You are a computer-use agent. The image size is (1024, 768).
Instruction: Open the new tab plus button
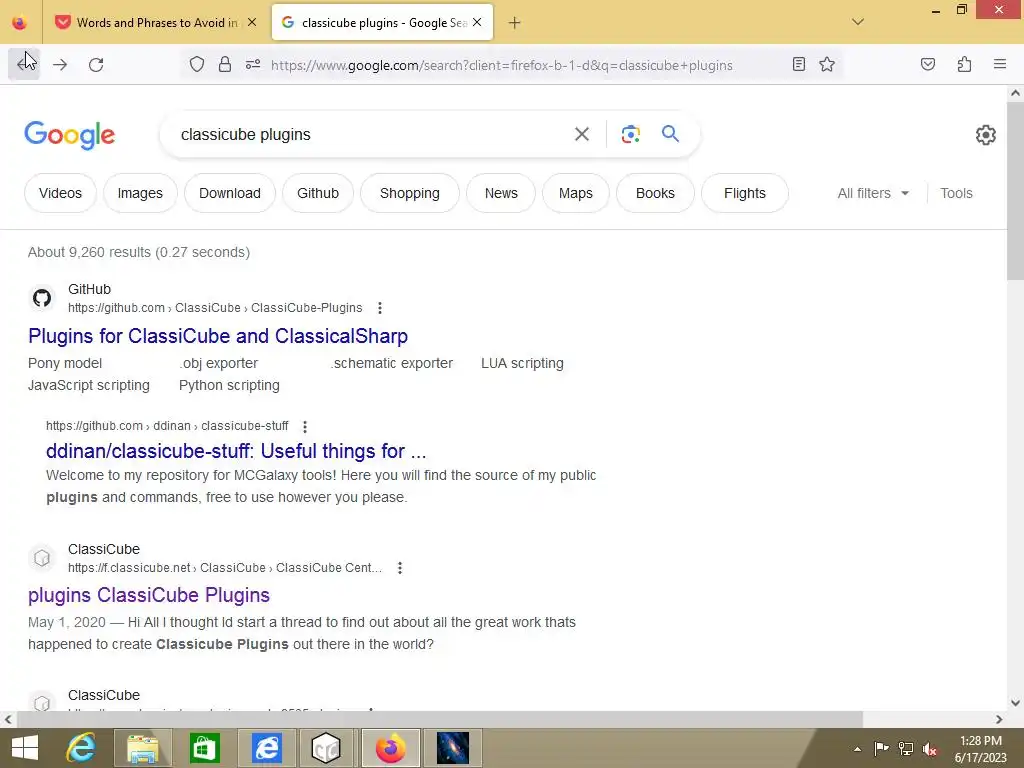coord(515,23)
